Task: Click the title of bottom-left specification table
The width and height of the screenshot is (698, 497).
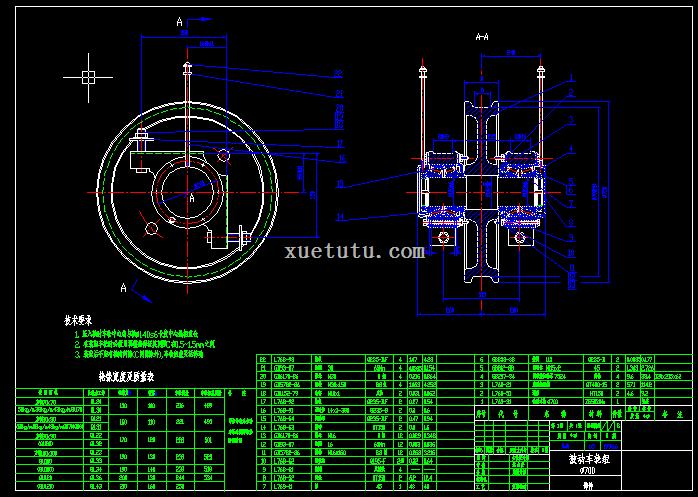Action: pyautogui.click(x=125, y=378)
